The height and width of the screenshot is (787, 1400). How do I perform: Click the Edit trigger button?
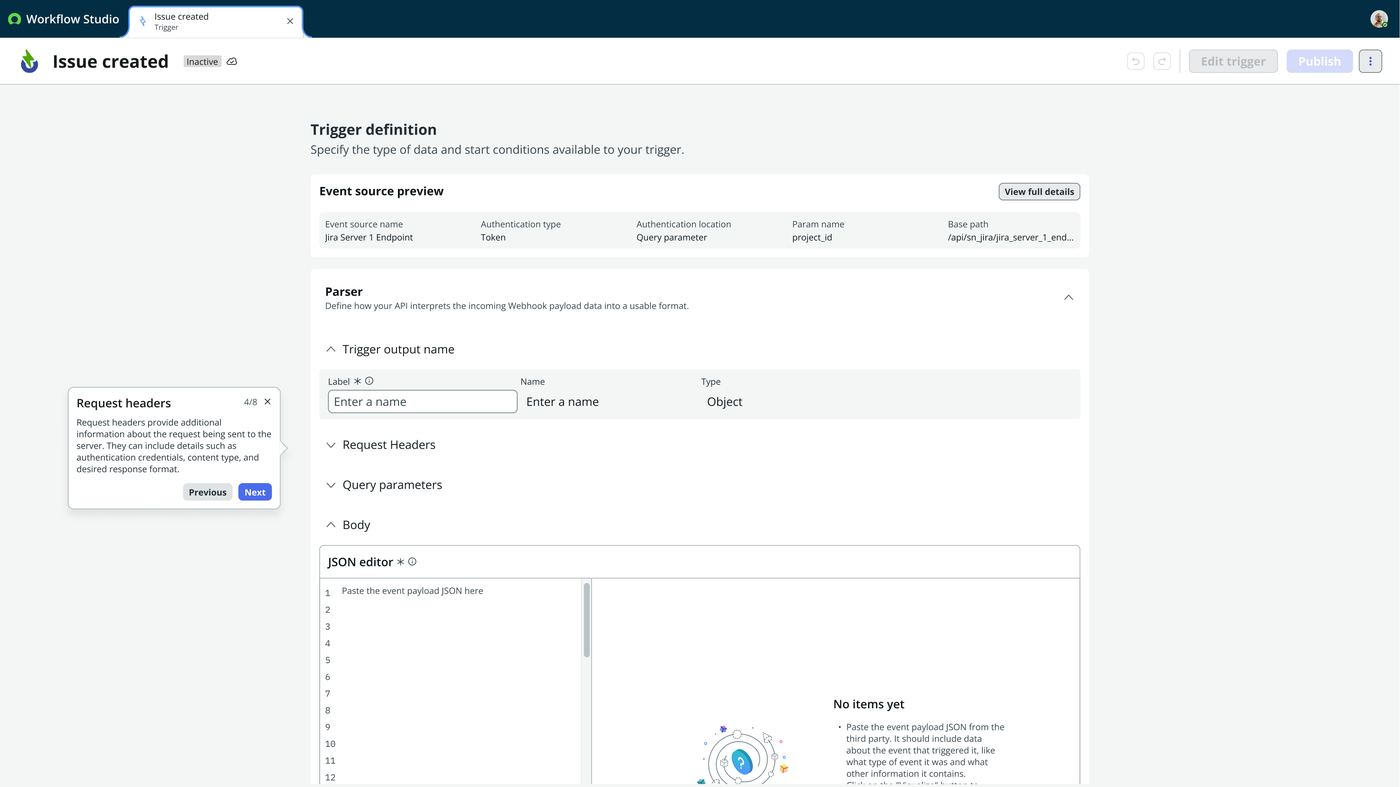pos(1233,61)
